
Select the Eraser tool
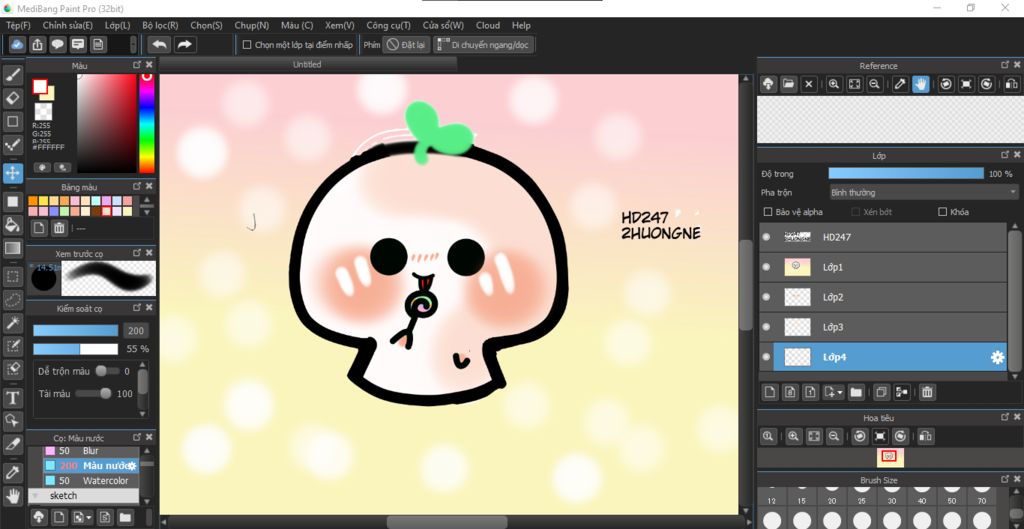point(12,99)
